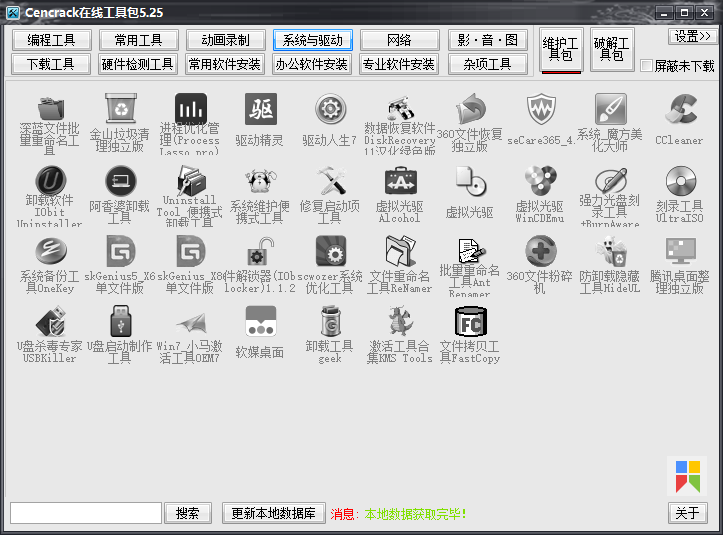The height and width of the screenshot is (535, 723).
Task: Open the 动画录制 category
Action: coord(225,40)
